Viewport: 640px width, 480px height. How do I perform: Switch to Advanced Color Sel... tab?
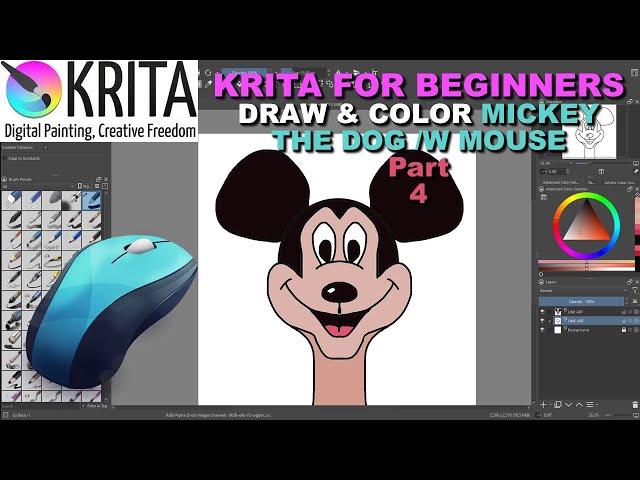pyautogui.click(x=560, y=182)
